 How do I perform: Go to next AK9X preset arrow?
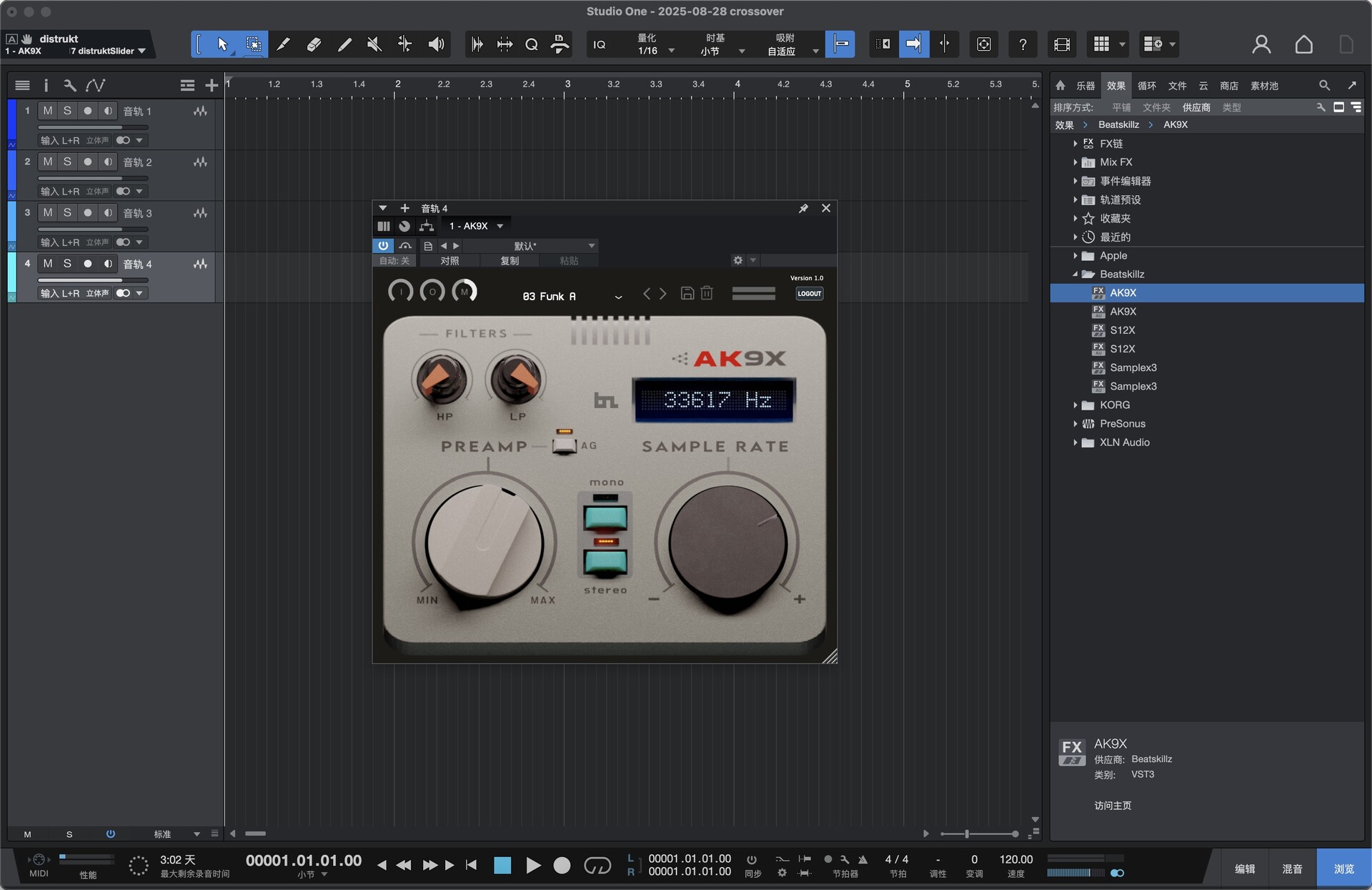663,294
